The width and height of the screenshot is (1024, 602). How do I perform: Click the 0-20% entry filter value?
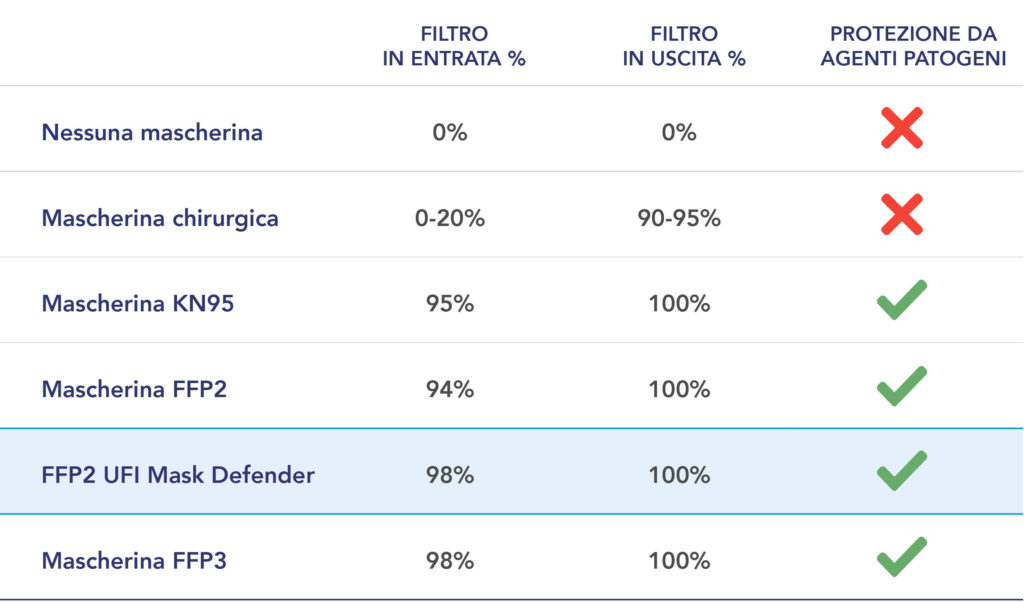(x=450, y=218)
